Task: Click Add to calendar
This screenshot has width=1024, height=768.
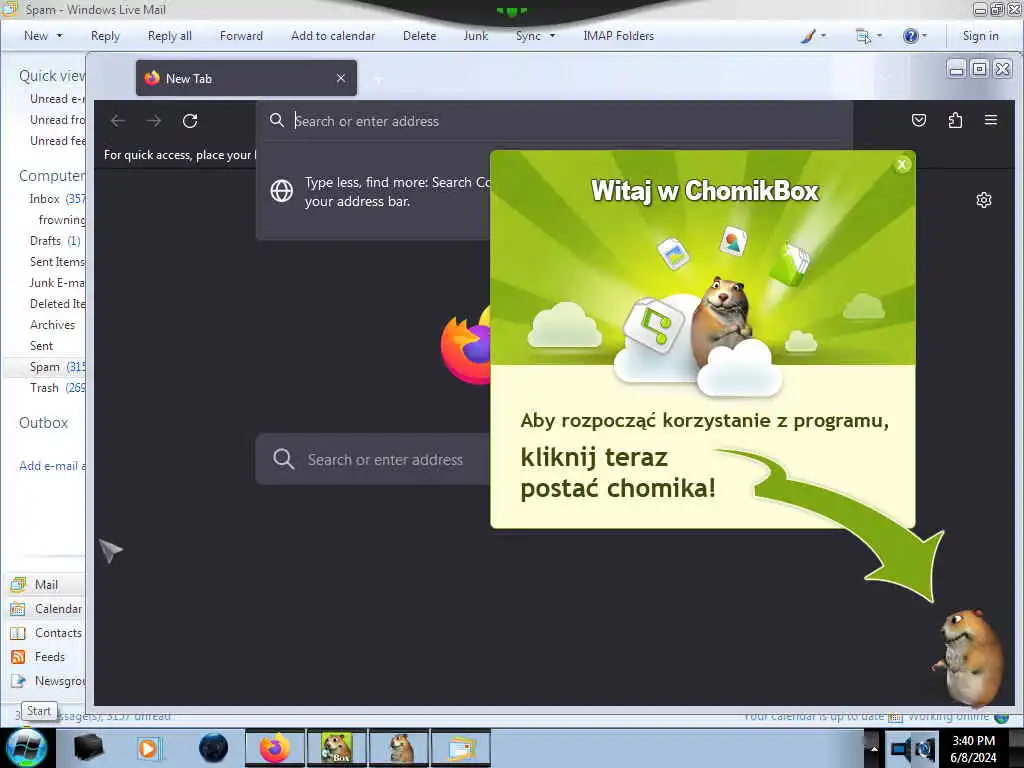Action: [333, 36]
